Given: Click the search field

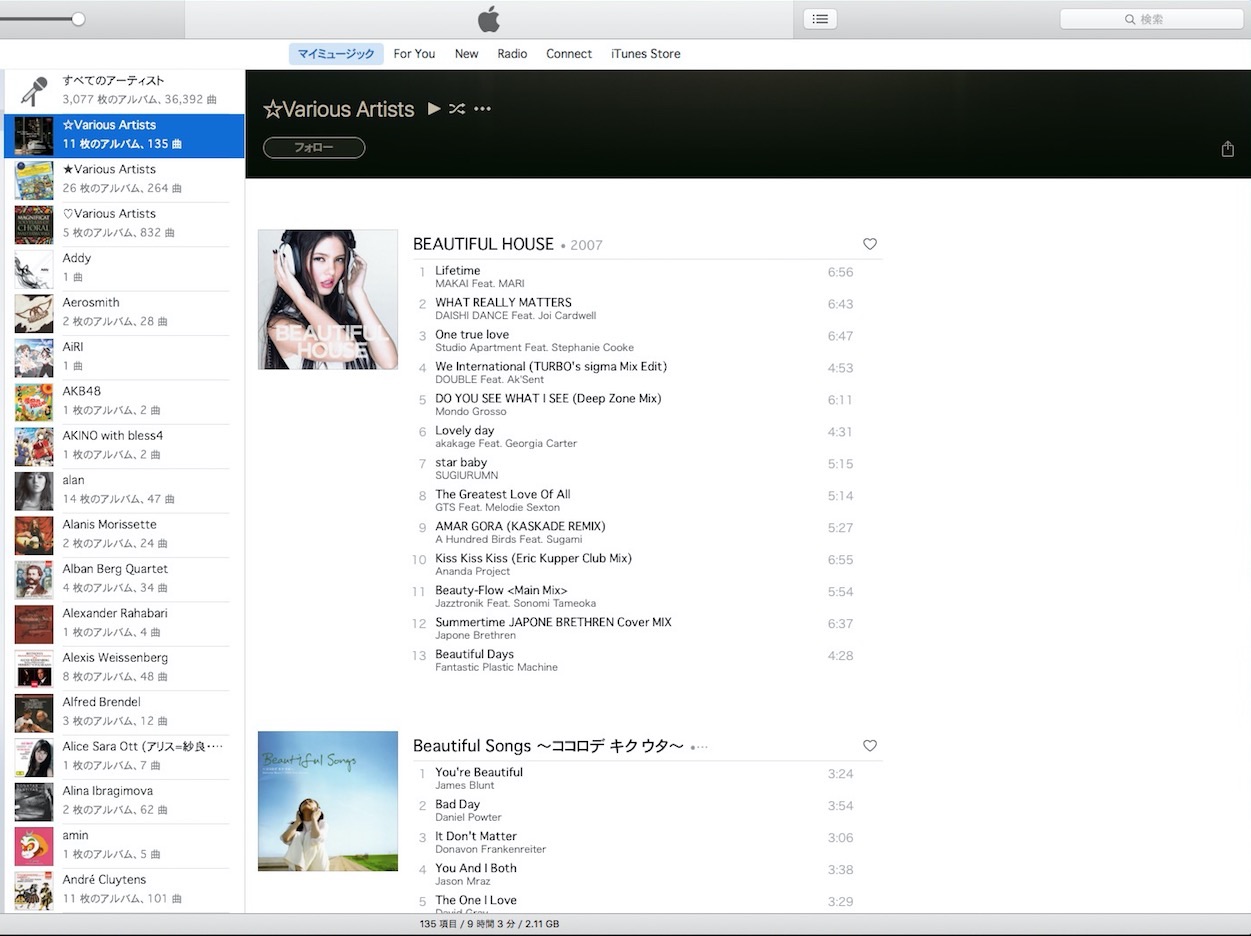Looking at the screenshot, I should [1151, 19].
